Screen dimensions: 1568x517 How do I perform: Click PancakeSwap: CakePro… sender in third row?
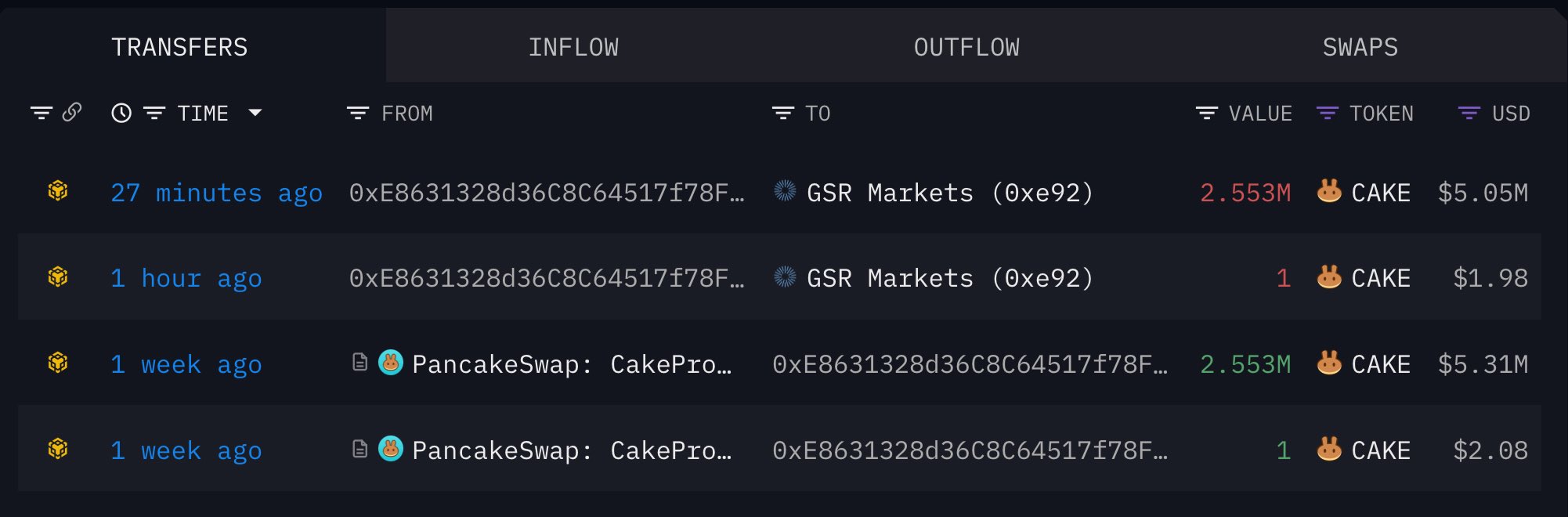pos(572,364)
